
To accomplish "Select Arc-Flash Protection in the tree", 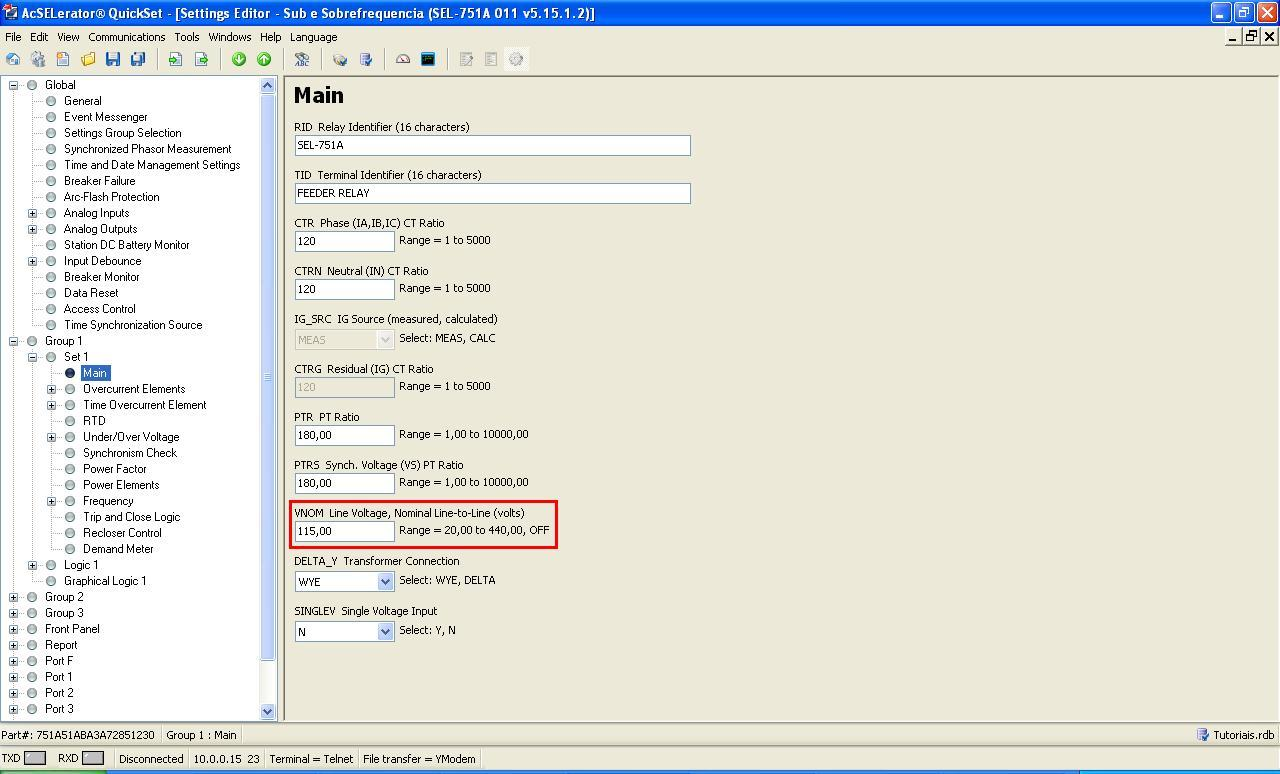I will 111,197.
